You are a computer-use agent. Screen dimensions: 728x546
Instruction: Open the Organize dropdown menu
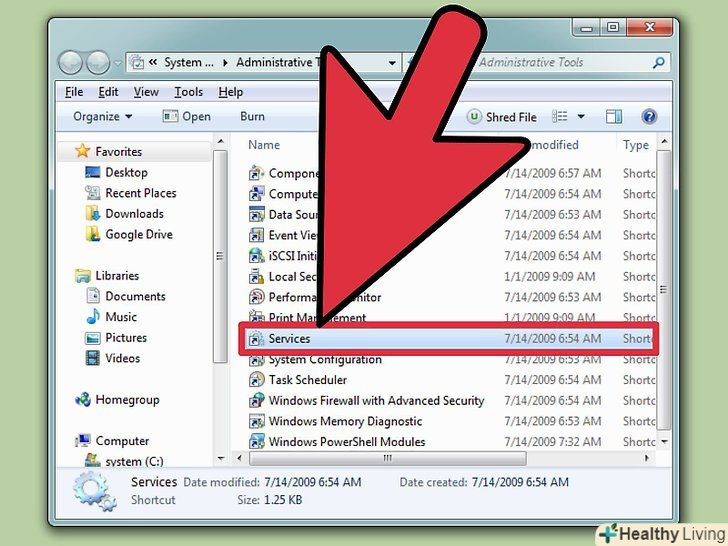(x=103, y=117)
